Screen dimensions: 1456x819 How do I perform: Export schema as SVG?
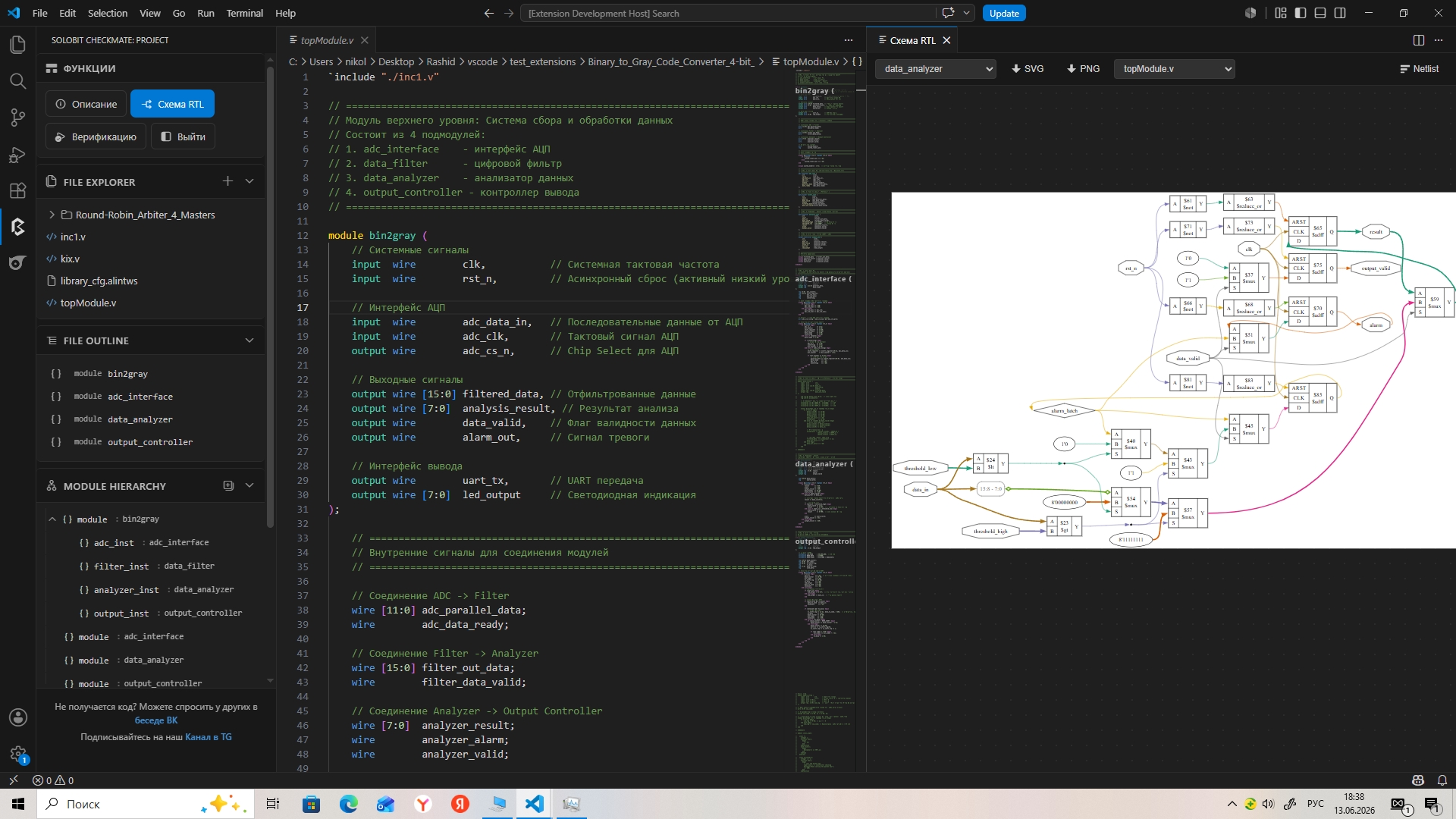point(1028,68)
